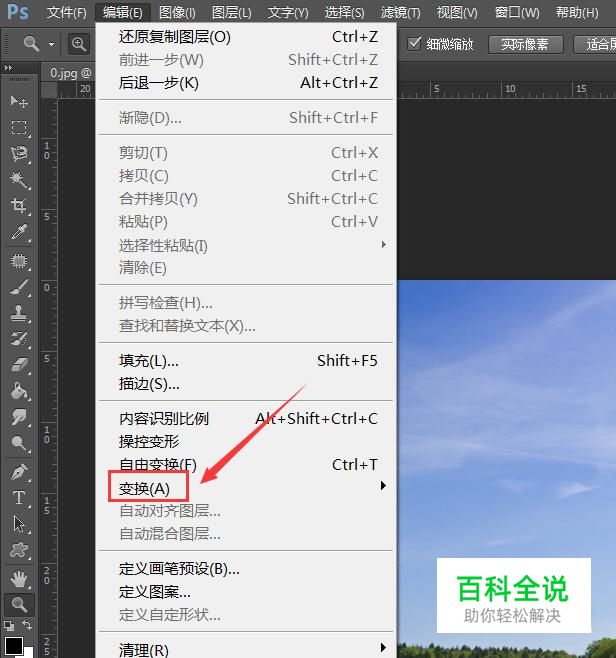Expand the 清理(R) submenu
The width and height of the screenshot is (616, 658).
(383, 648)
